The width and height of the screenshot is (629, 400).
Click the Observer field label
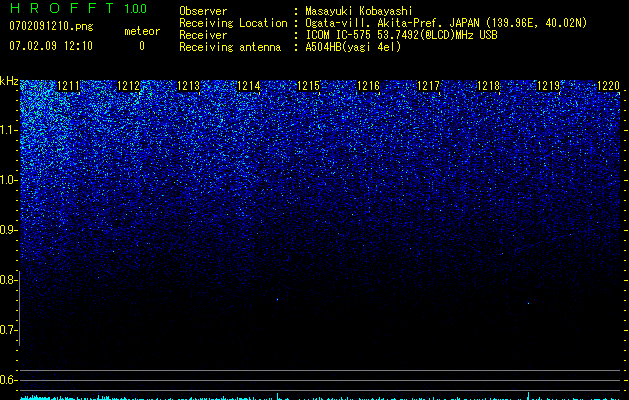pos(203,11)
